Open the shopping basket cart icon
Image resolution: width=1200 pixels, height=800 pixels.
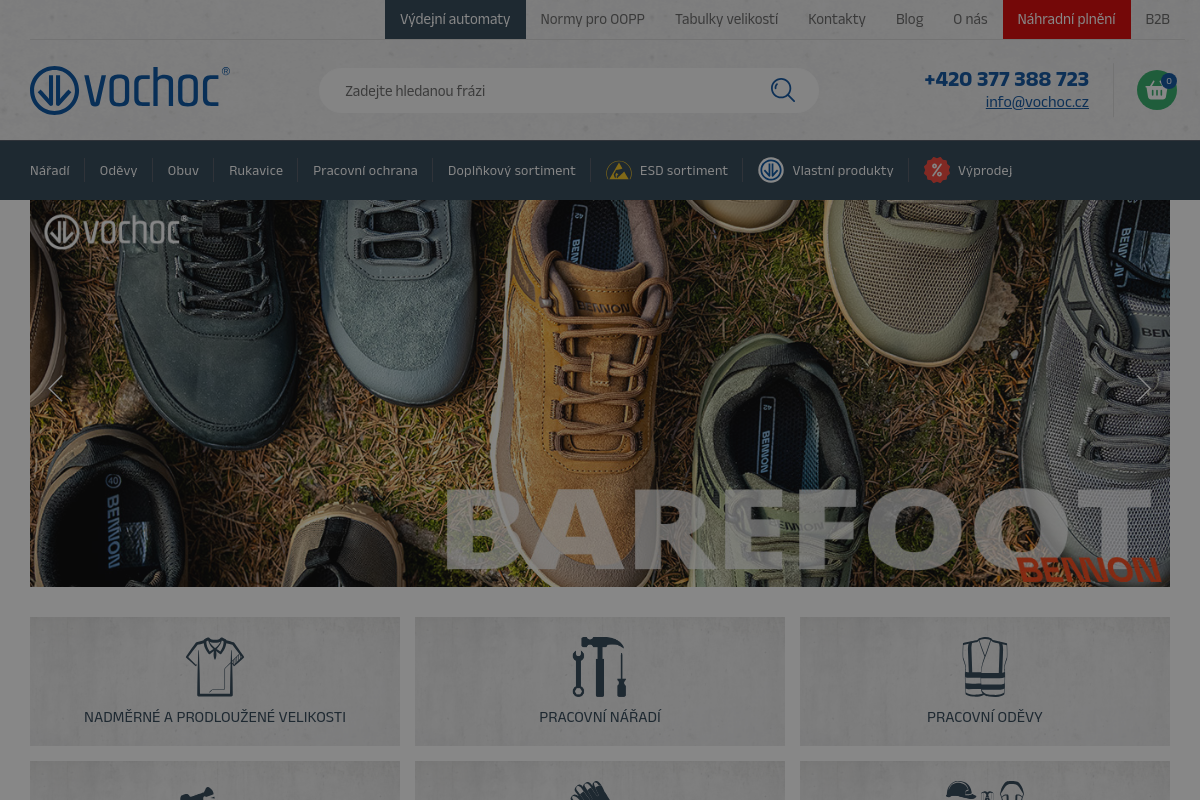point(1156,91)
